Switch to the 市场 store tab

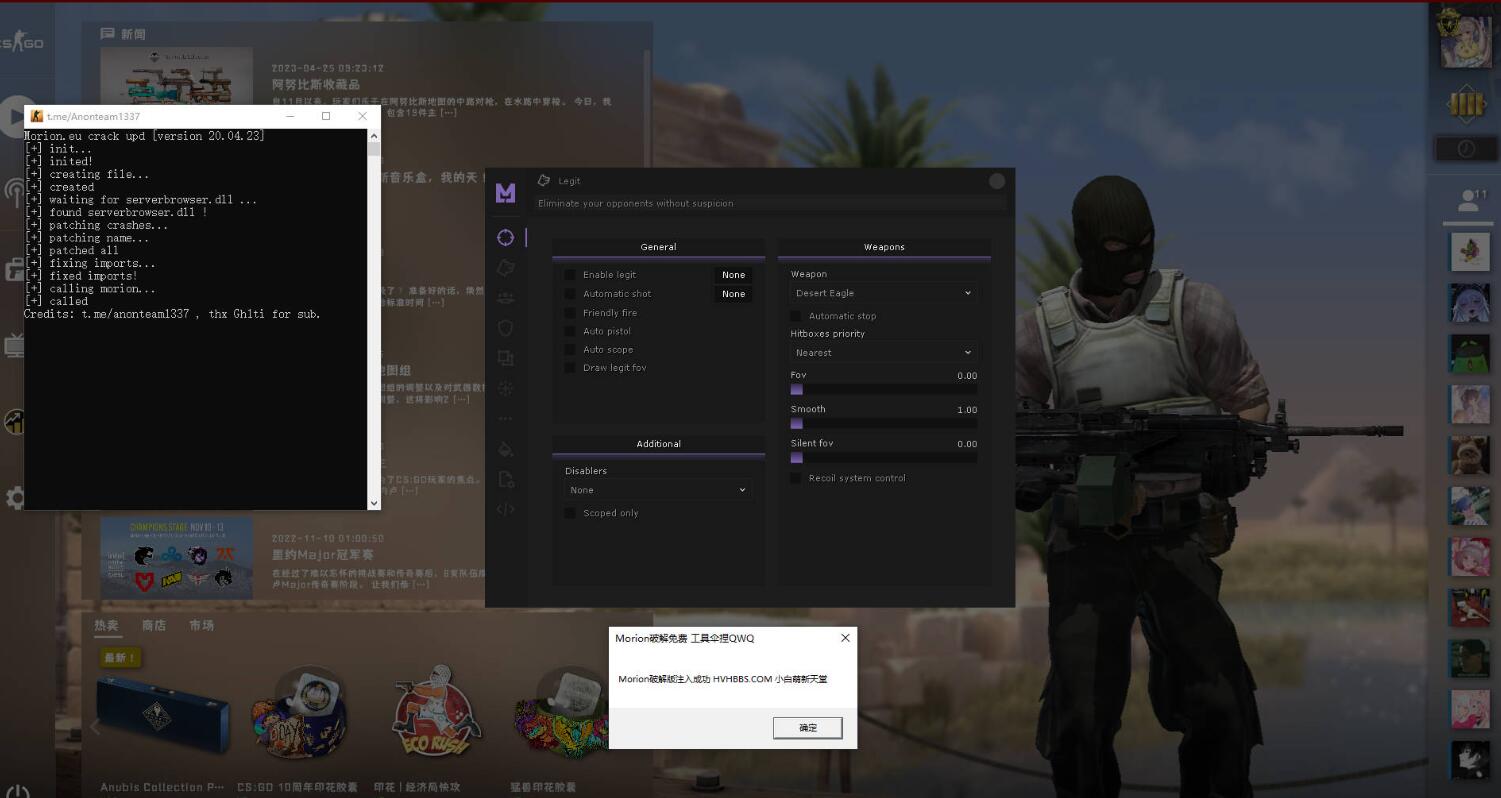click(201, 625)
